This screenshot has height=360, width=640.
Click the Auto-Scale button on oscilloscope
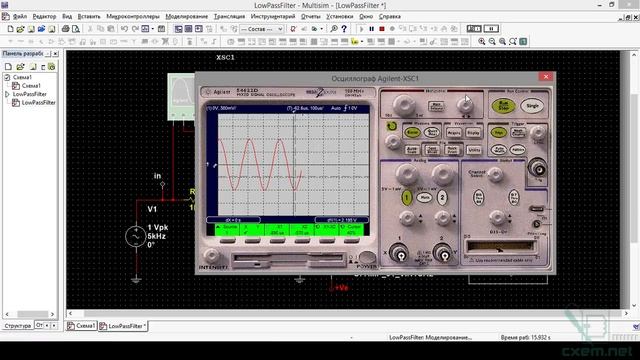coord(412,150)
